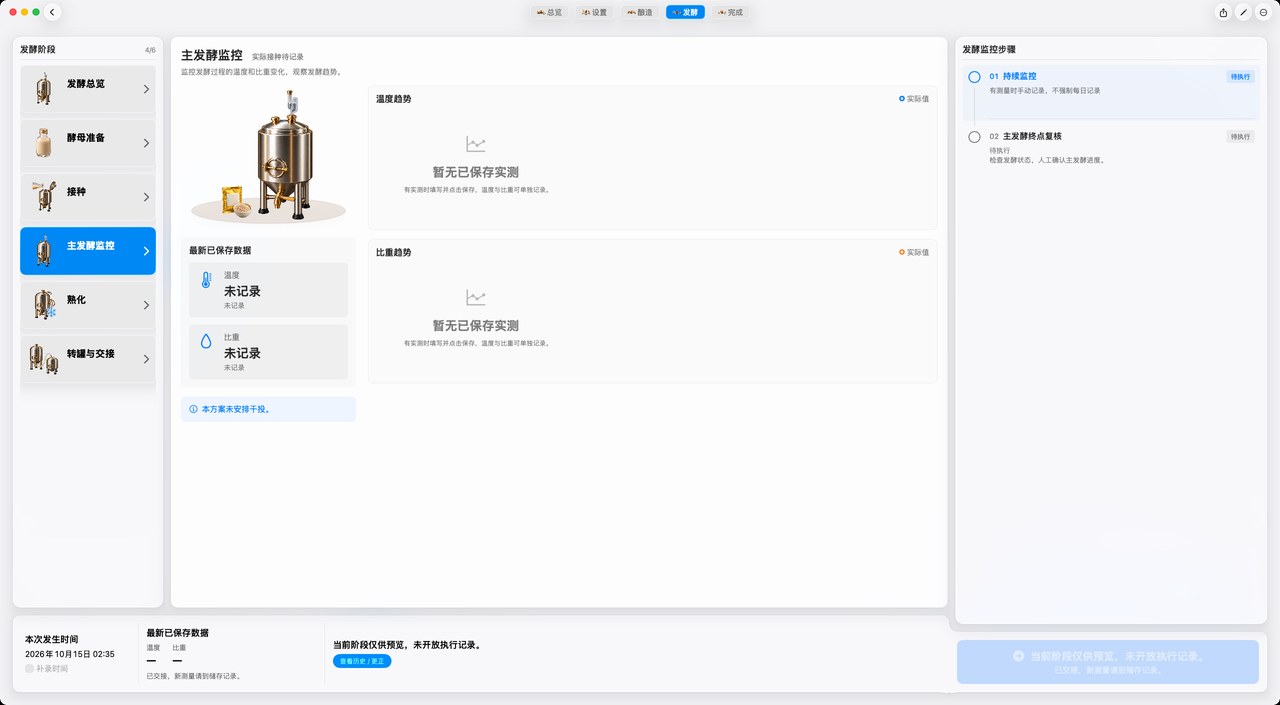Click the info icon beside 本方案未安排干投
This screenshot has width=1280, height=705.
coord(193,409)
